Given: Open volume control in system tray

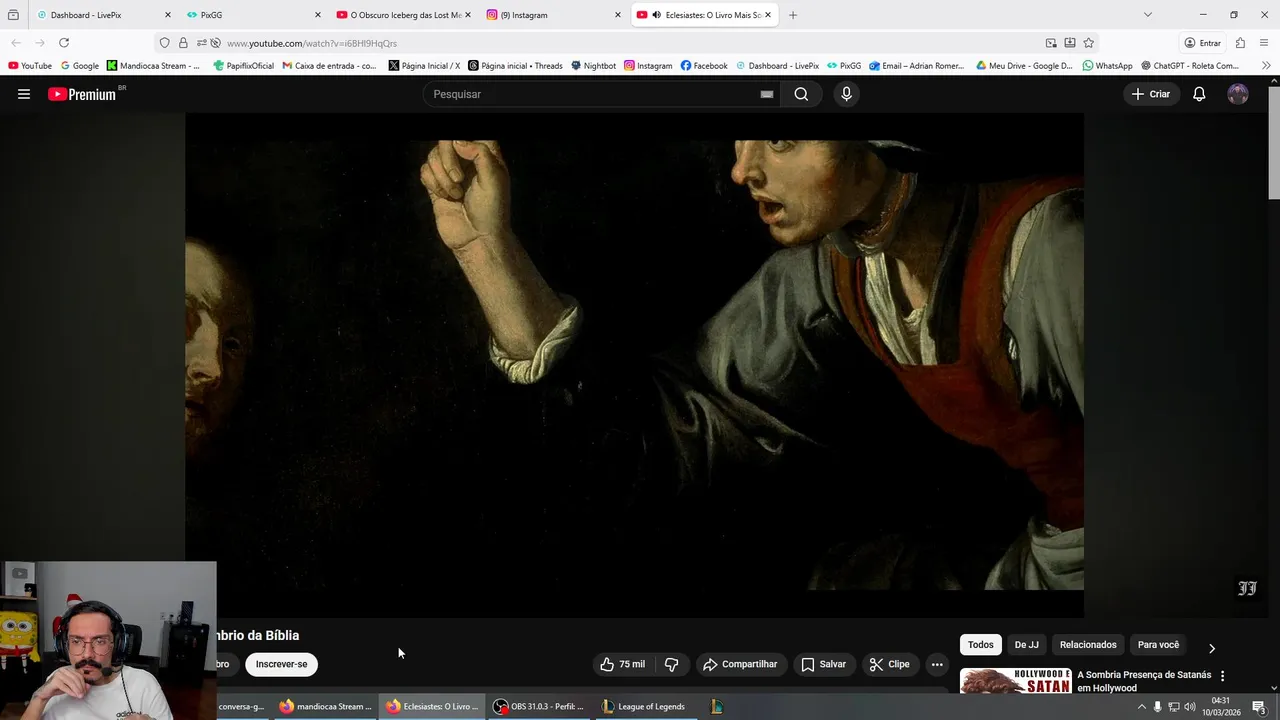Looking at the screenshot, I should (1190, 707).
